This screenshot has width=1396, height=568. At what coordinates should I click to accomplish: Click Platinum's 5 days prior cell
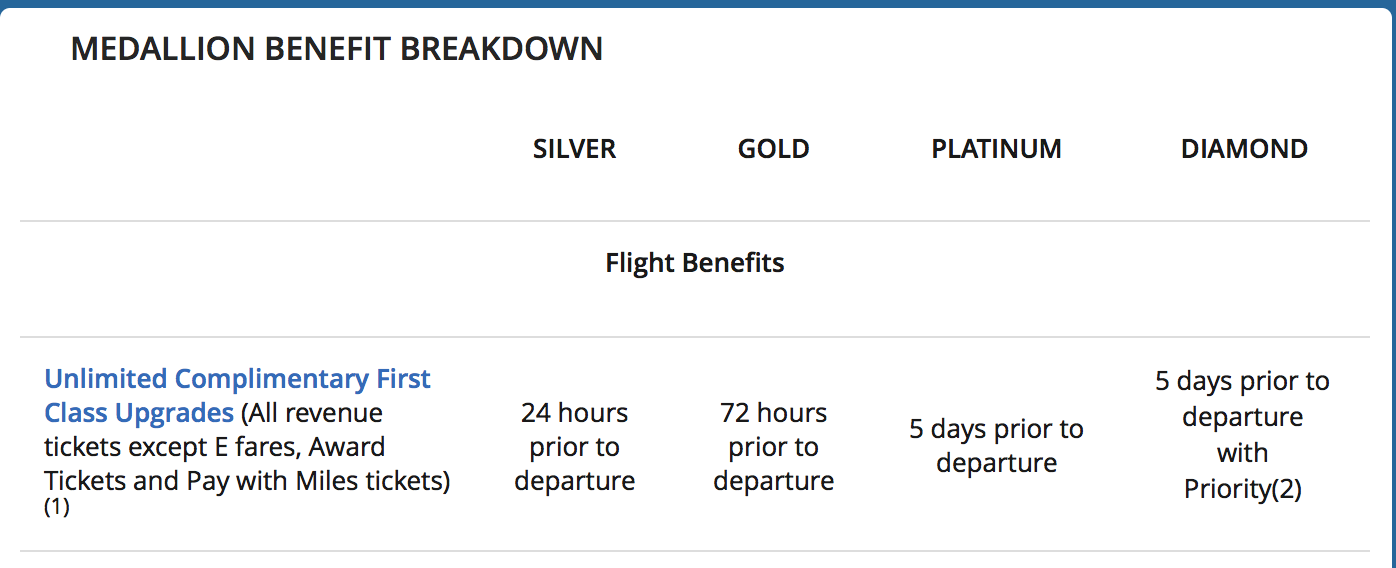pyautogui.click(x=996, y=446)
